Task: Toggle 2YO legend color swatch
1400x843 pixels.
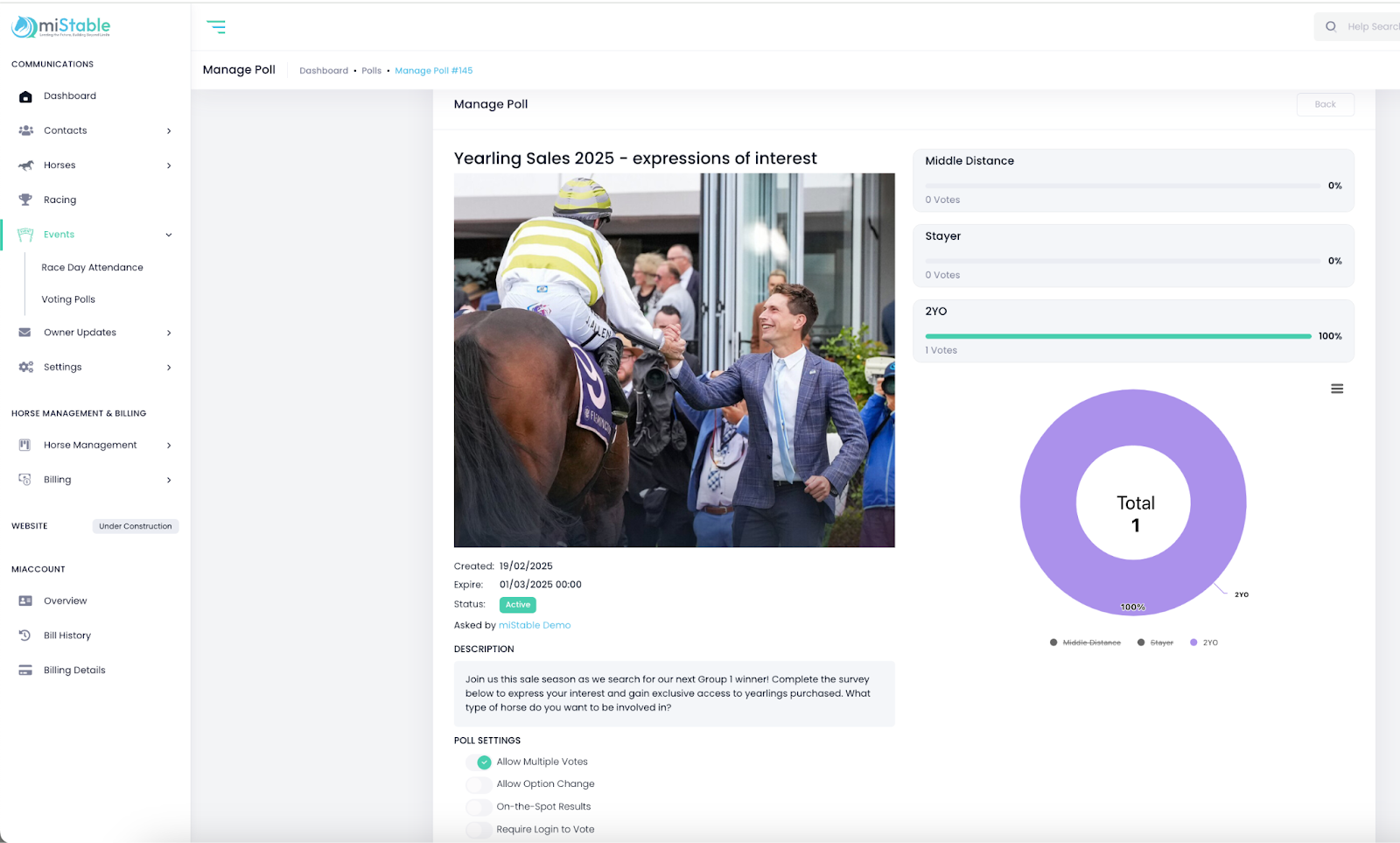Action: 1193,643
